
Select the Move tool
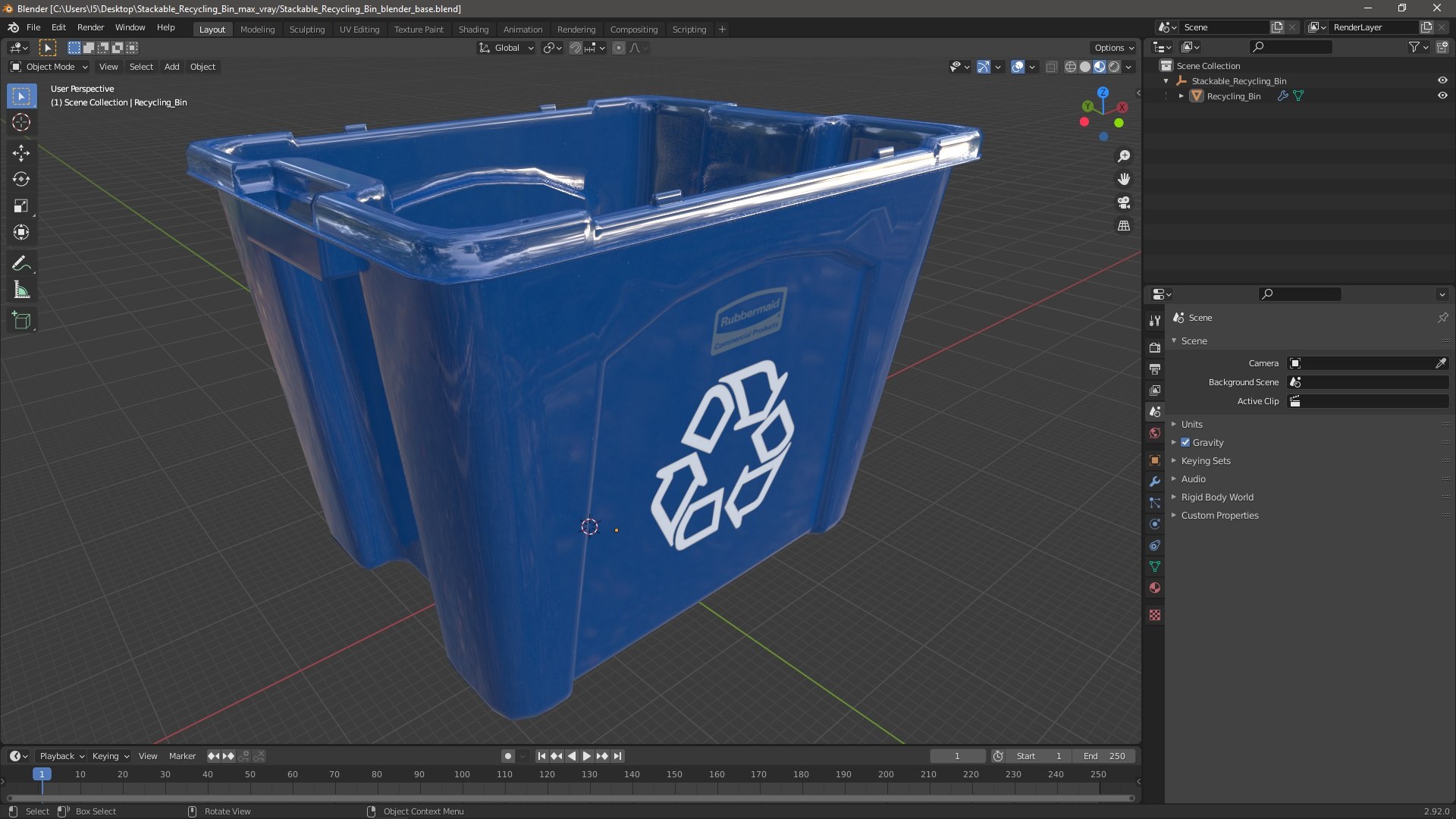[x=21, y=153]
